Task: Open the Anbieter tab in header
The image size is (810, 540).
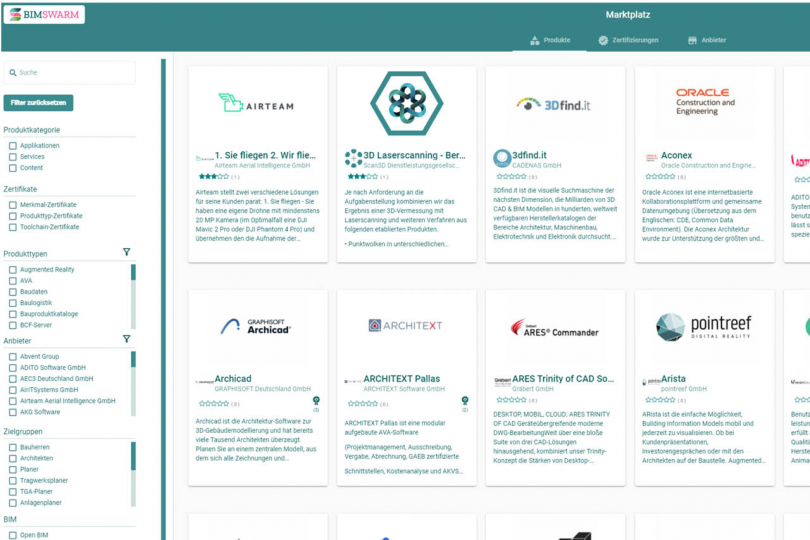Action: 707,40
